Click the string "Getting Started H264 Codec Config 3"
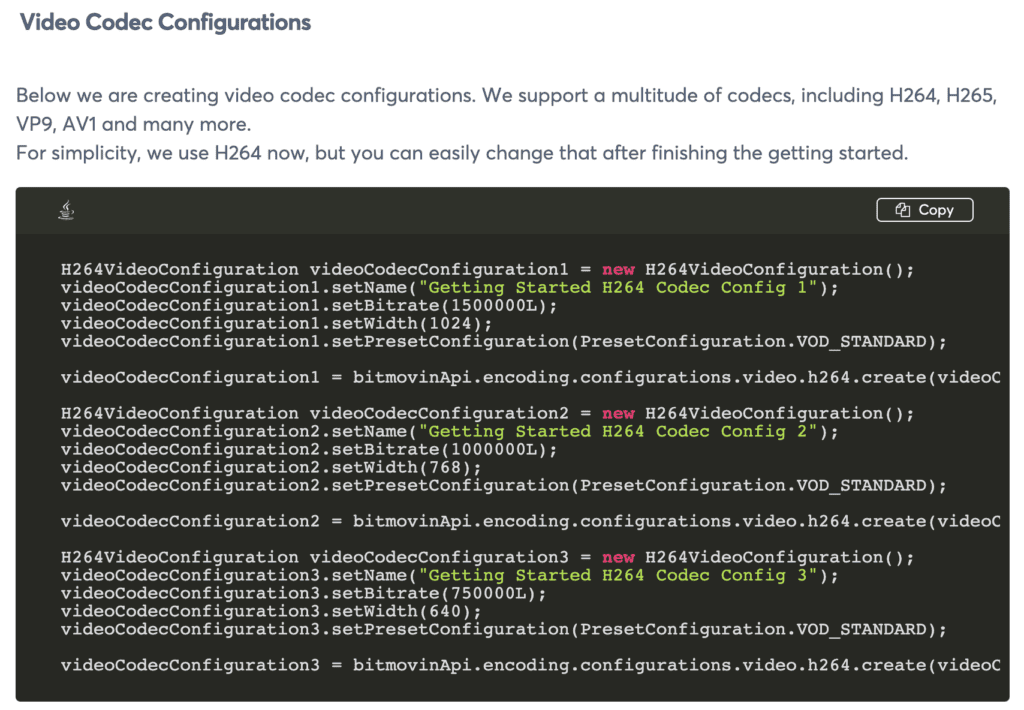This screenshot has width=1024, height=710. (x=618, y=575)
